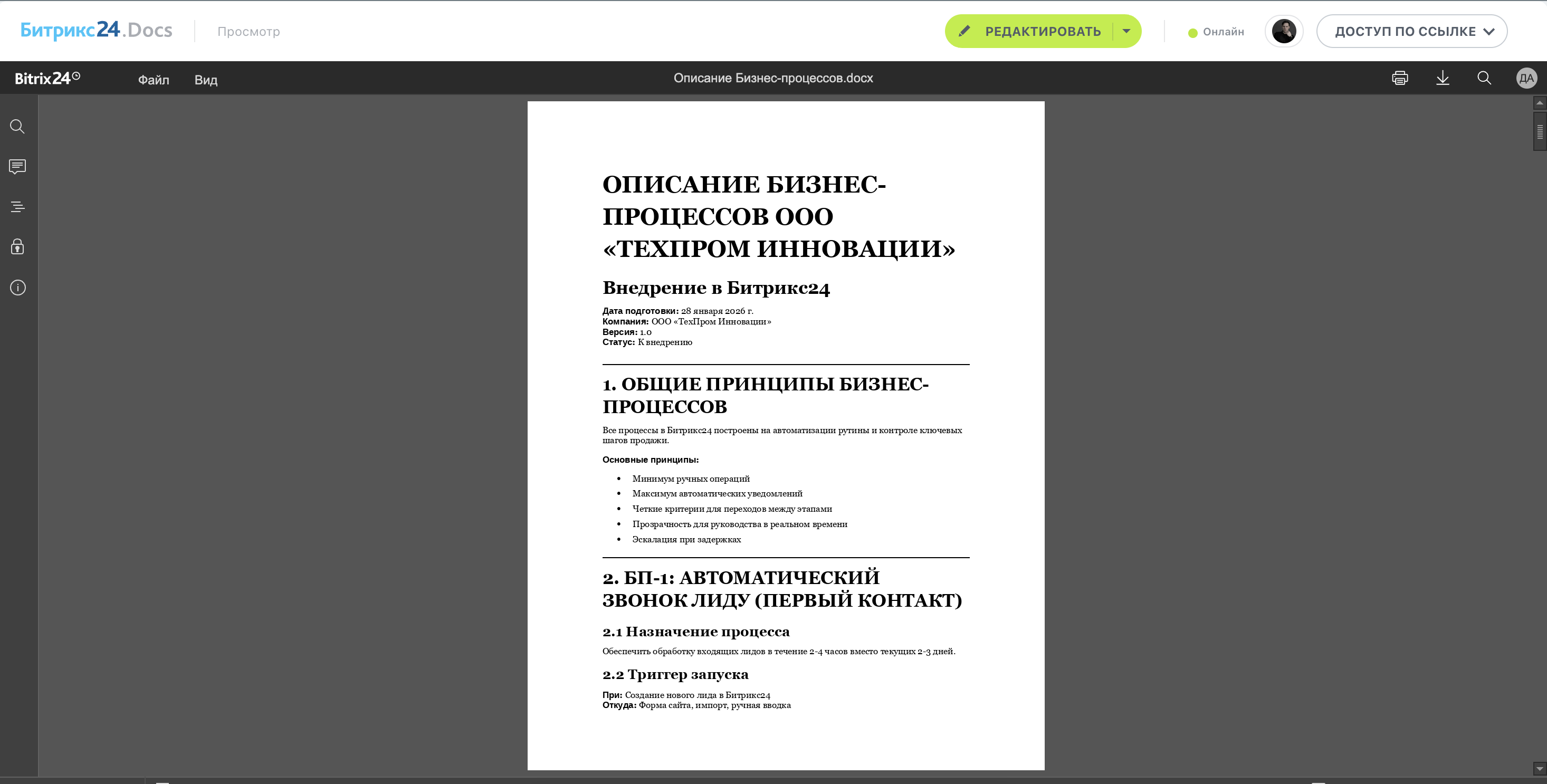Open the Файл menu
The height and width of the screenshot is (784, 1547).
154,80
